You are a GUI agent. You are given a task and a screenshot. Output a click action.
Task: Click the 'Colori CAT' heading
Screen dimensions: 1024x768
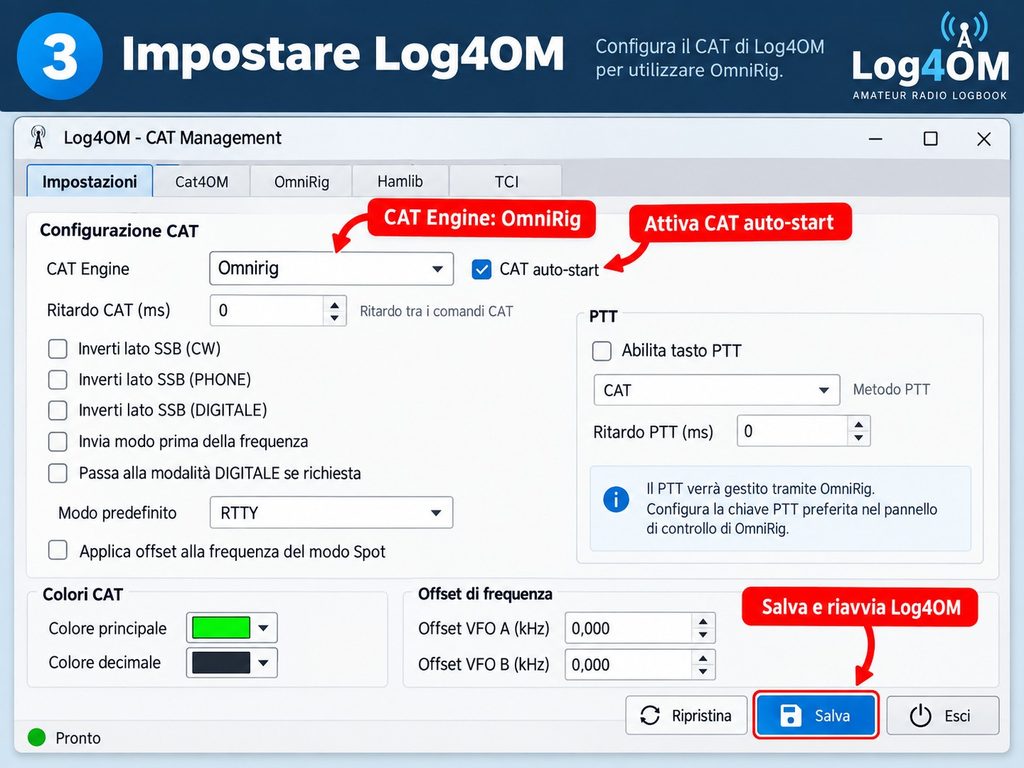tap(82, 594)
